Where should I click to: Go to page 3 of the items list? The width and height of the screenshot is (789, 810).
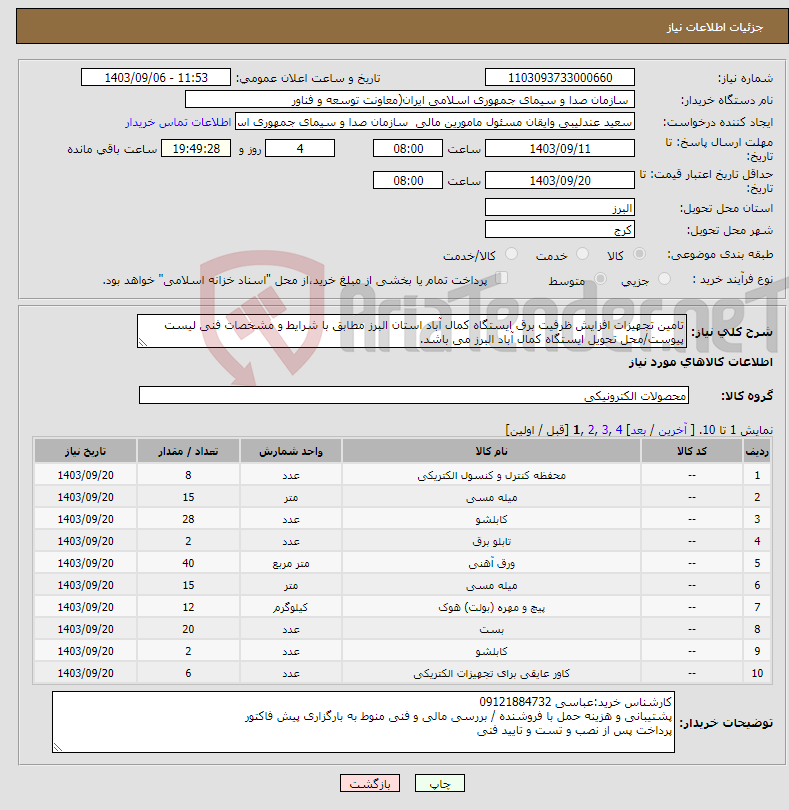[x=605, y=430]
